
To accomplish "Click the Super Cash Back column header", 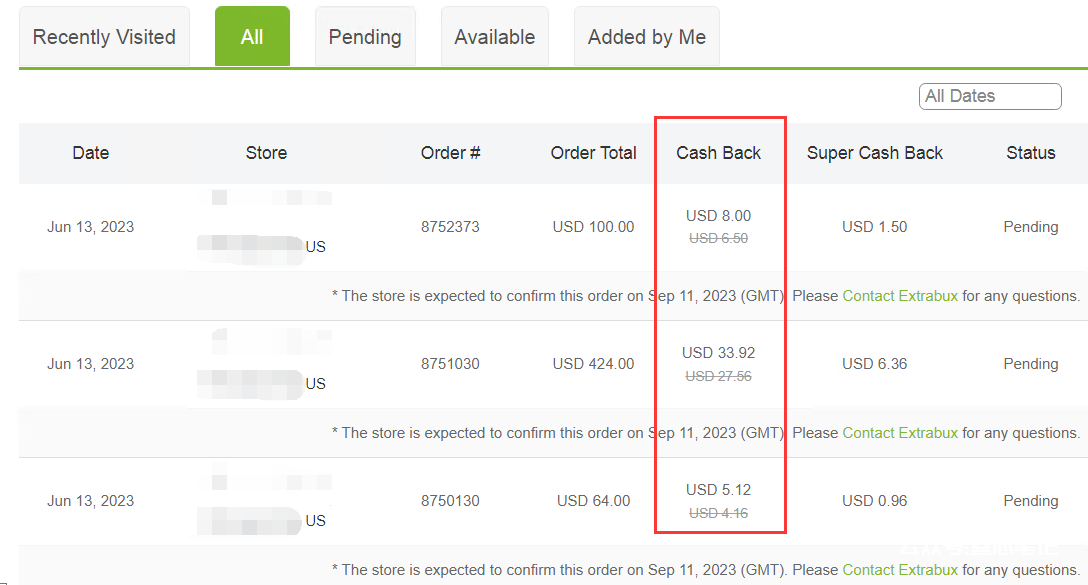I will (x=875, y=153).
